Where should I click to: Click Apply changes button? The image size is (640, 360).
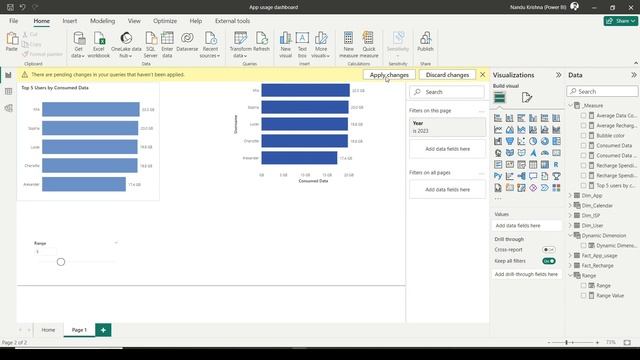[389, 75]
